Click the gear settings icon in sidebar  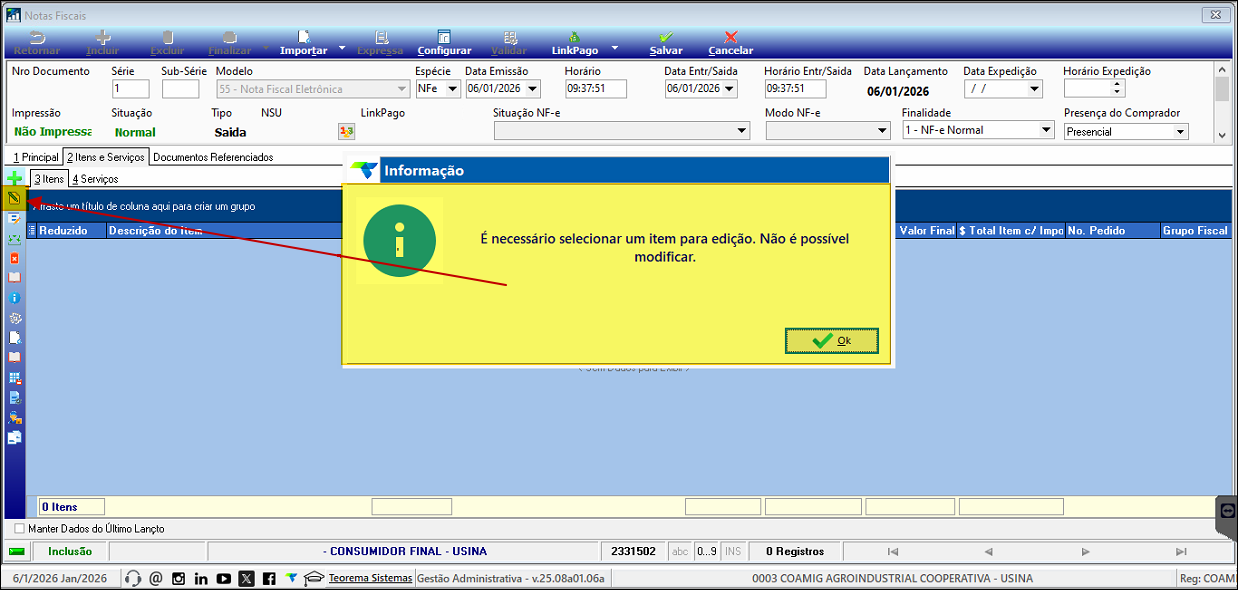14,318
